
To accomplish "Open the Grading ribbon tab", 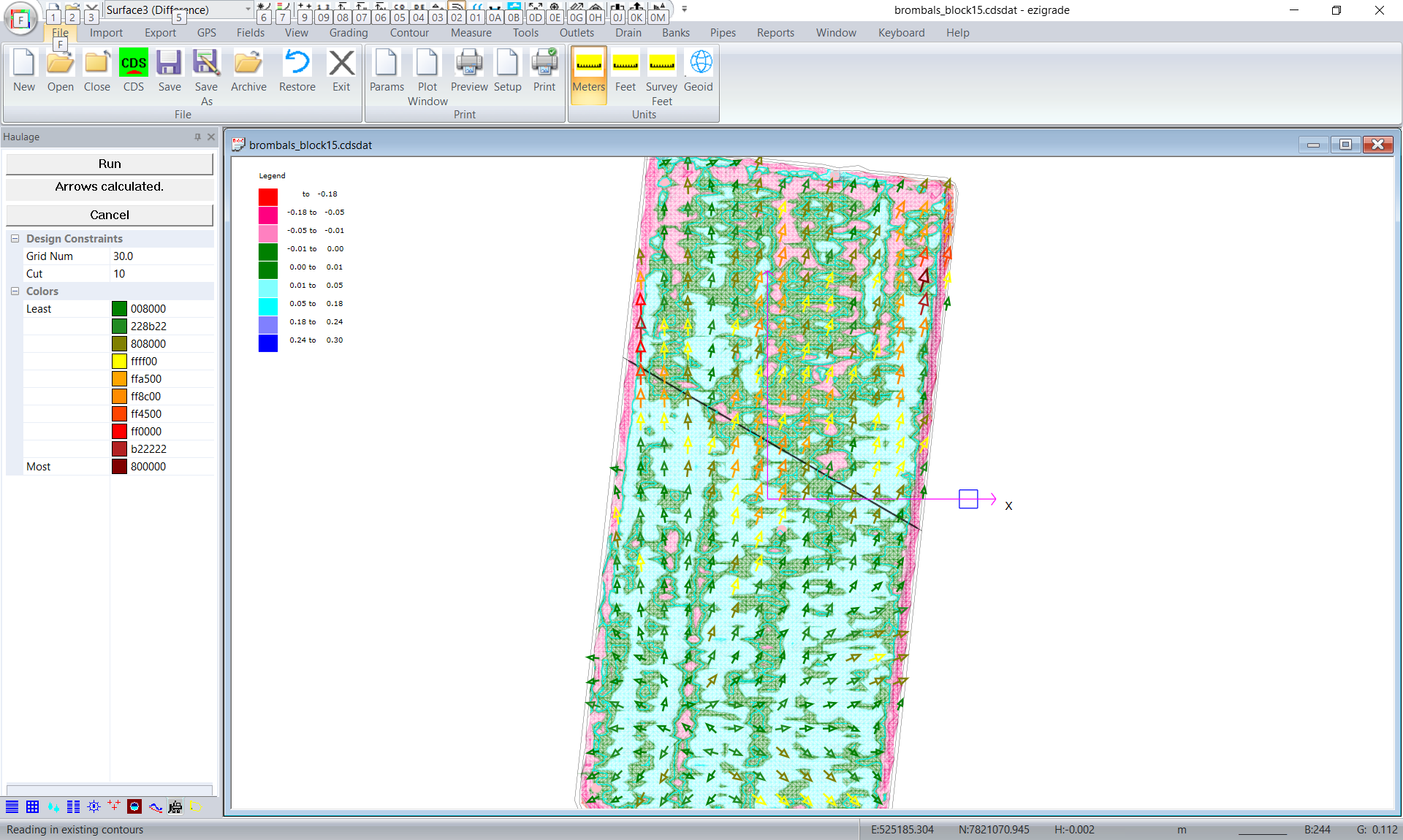I will click(x=349, y=33).
